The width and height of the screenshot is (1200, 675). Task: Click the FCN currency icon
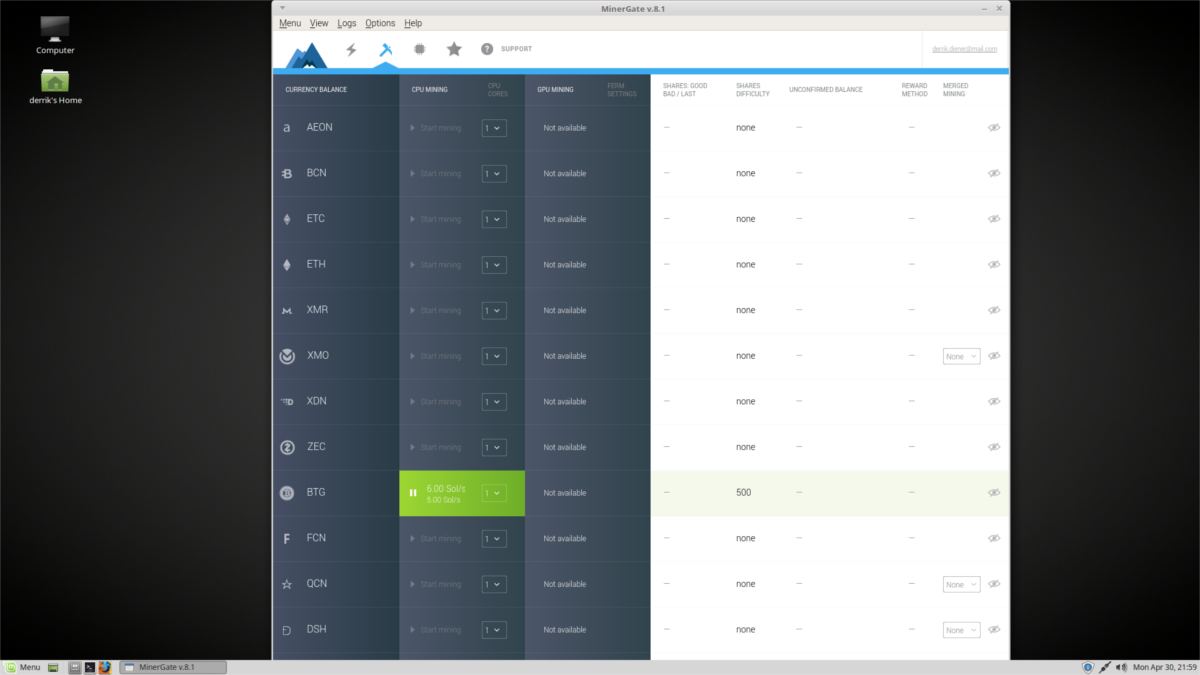point(287,539)
